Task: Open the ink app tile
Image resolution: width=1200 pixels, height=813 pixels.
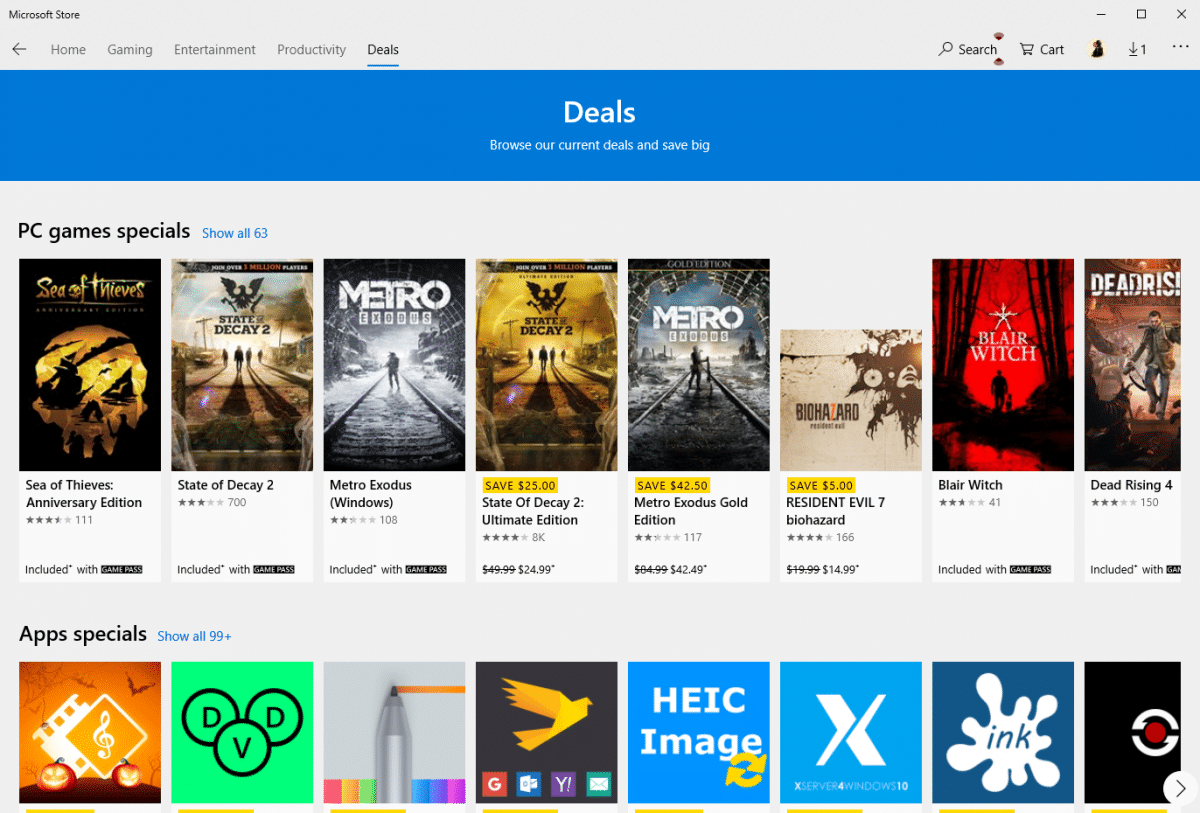Action: (1002, 732)
